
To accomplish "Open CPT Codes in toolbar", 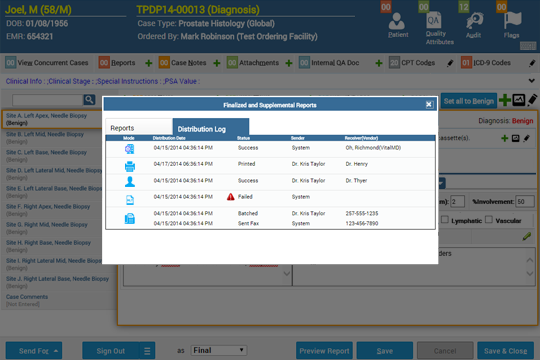I will click(x=412, y=63).
